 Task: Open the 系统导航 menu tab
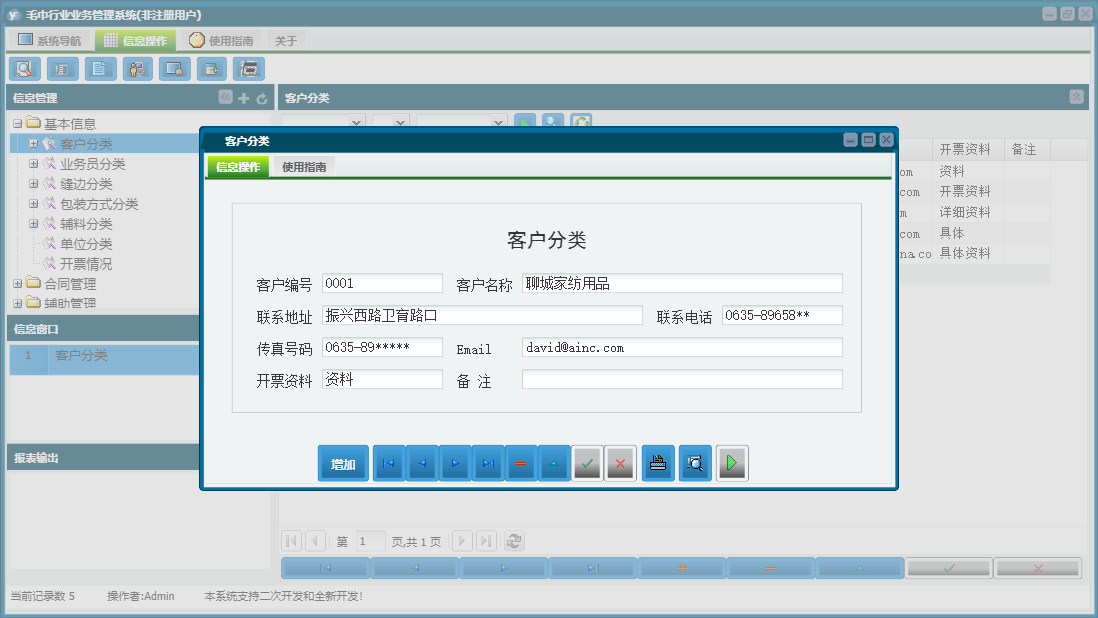50,41
